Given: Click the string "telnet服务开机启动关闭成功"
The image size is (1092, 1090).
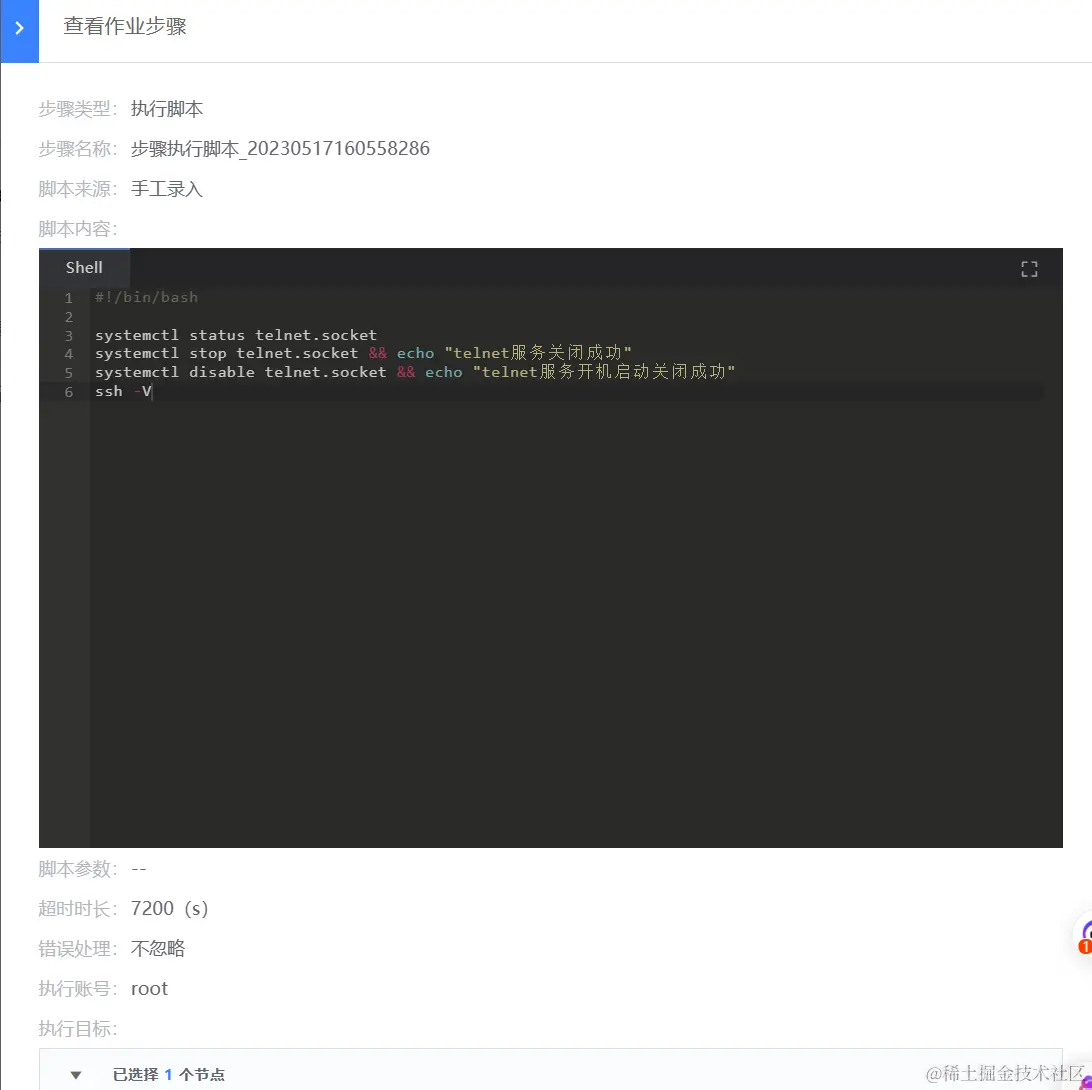Looking at the screenshot, I should click(604, 372).
